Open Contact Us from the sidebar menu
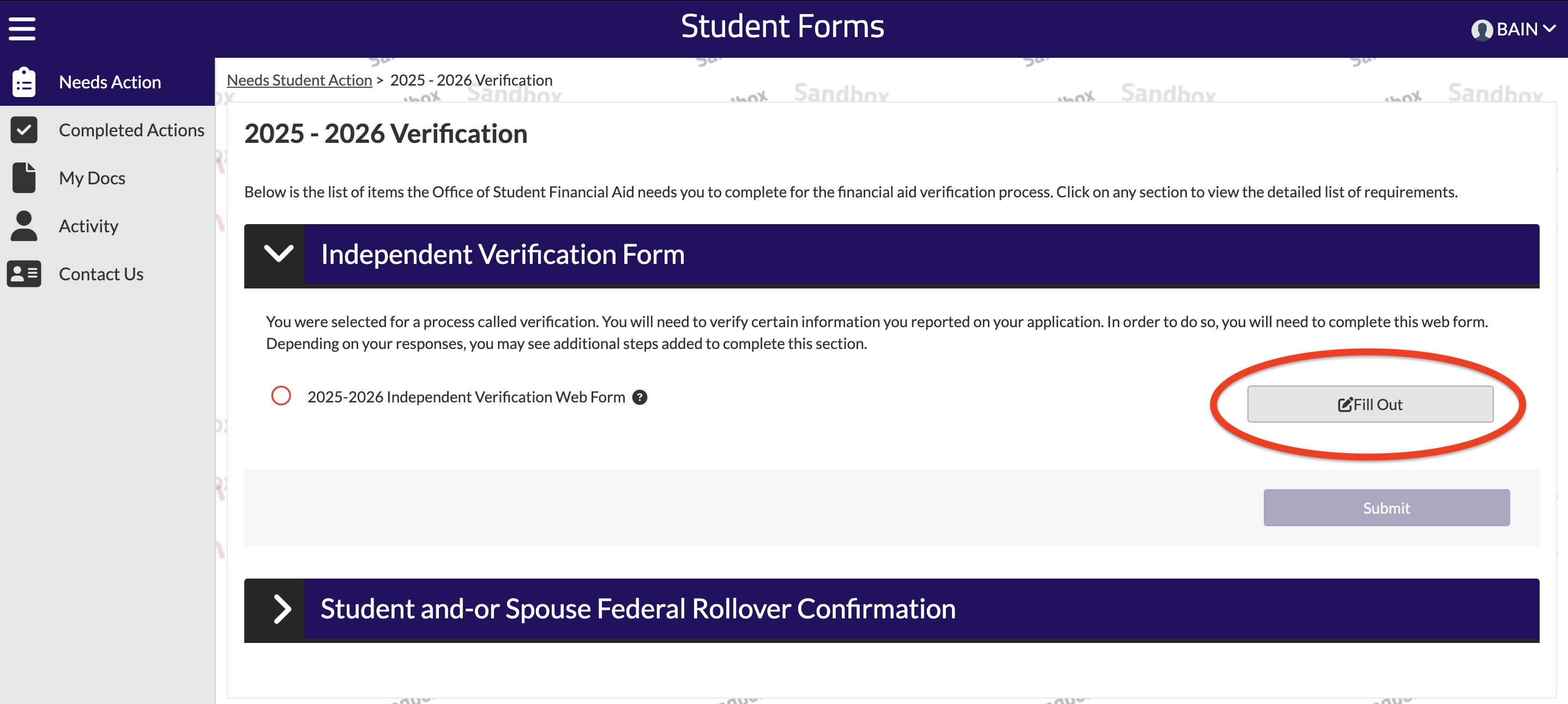 coord(101,273)
